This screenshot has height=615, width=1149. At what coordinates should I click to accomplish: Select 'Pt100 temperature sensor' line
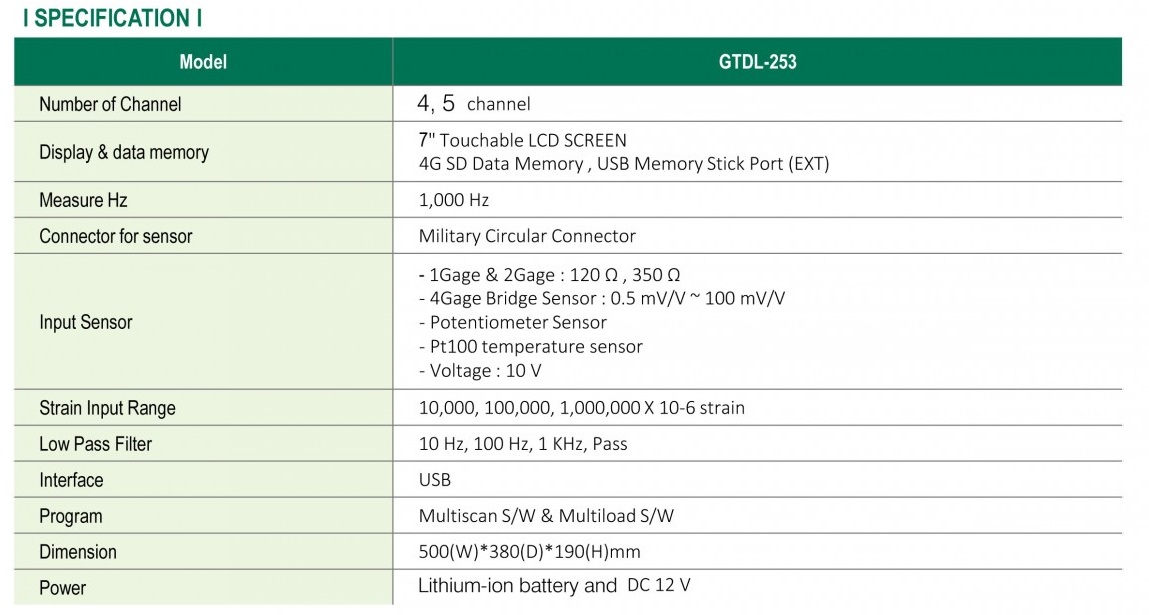531,347
